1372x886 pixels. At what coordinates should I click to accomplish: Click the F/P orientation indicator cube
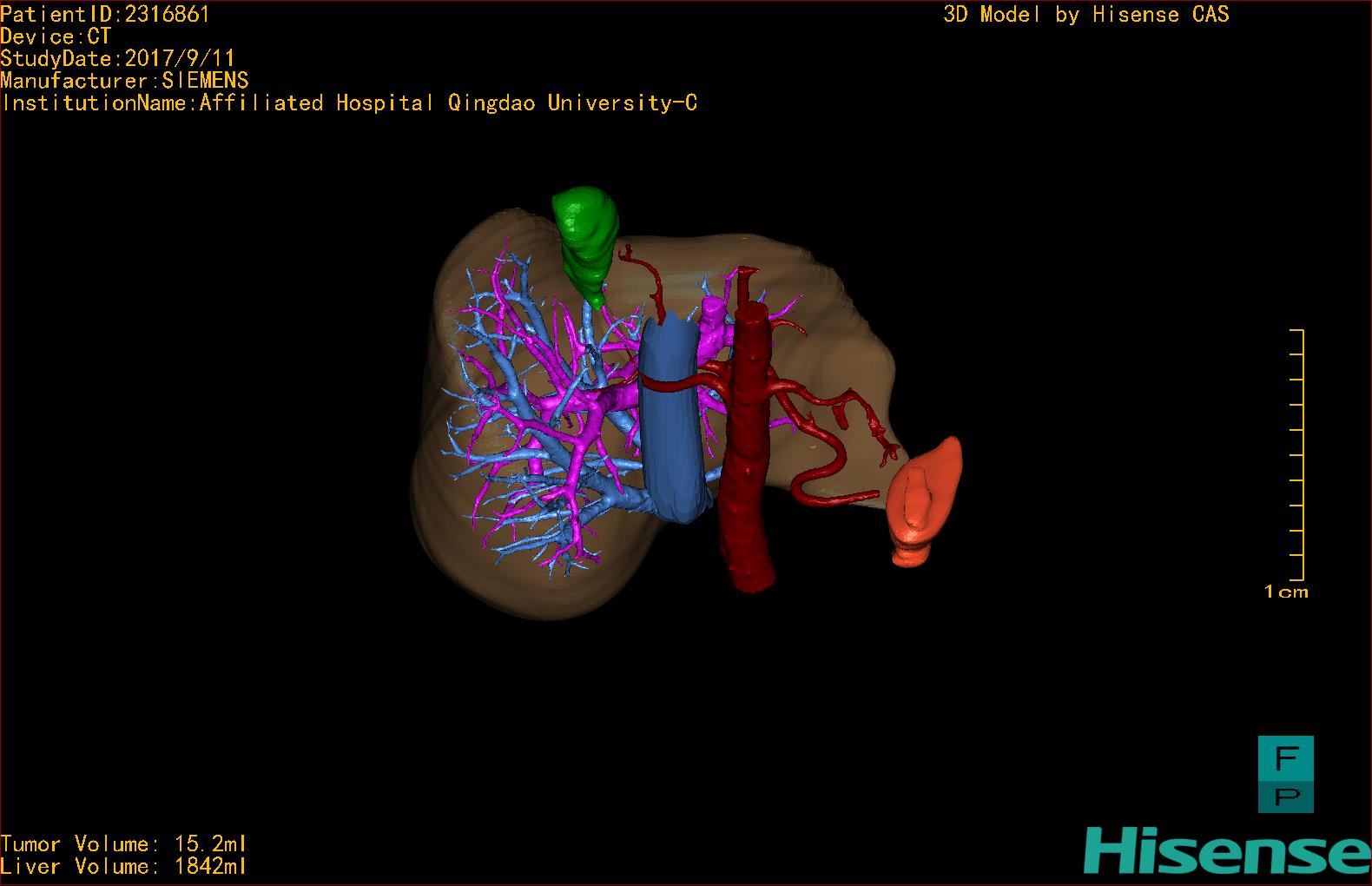1285,774
